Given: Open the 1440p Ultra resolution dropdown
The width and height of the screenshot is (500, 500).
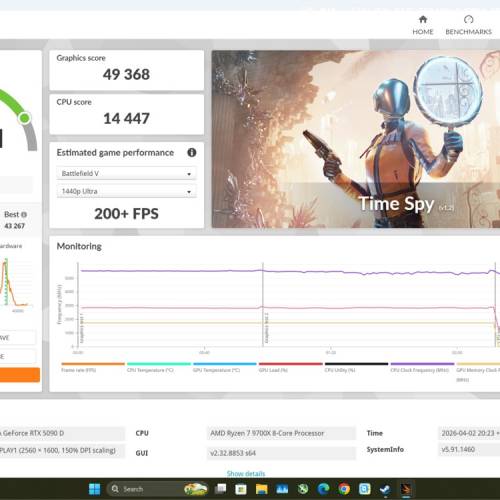Looking at the screenshot, I should click(126, 191).
